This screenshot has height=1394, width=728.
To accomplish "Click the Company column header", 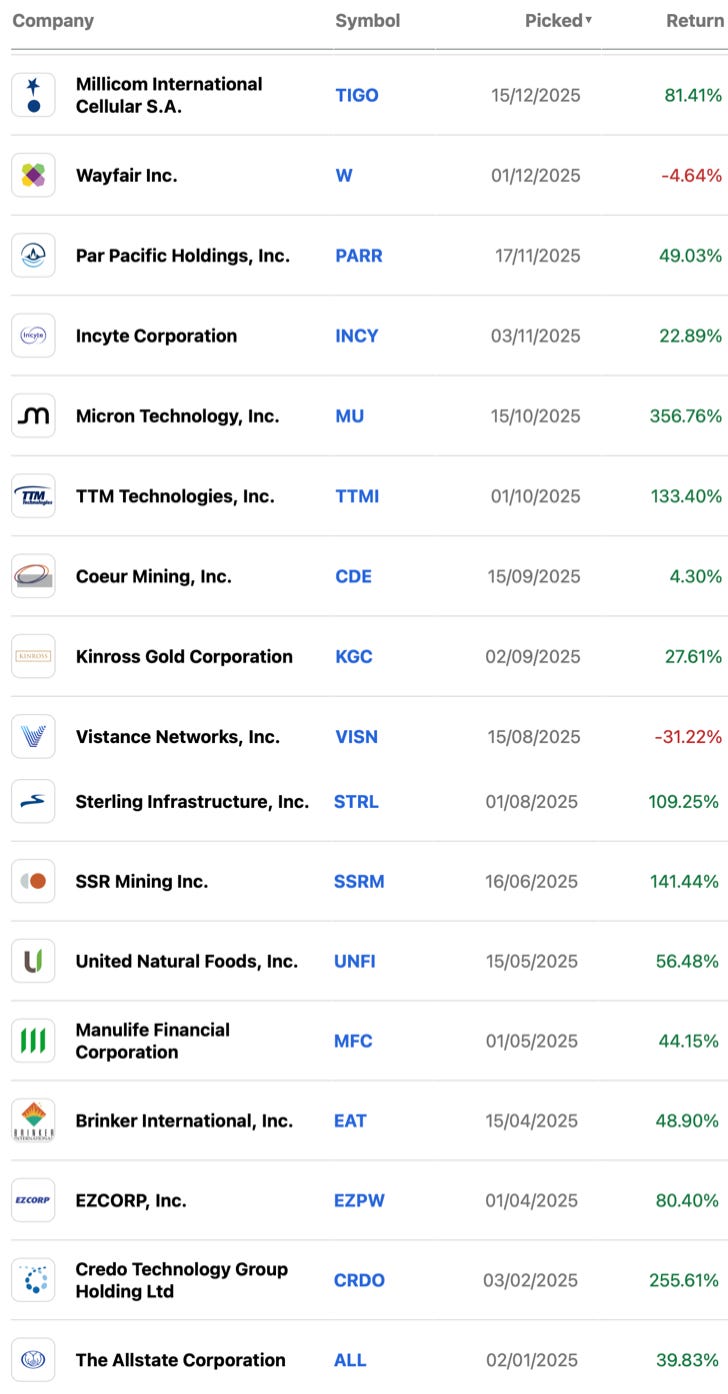I will click(x=53, y=20).
